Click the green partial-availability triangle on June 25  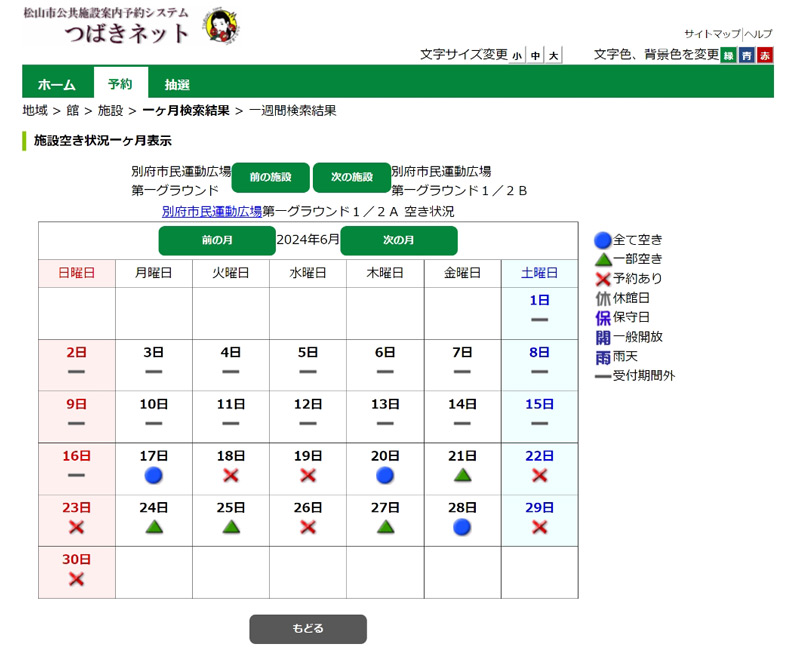(230, 525)
